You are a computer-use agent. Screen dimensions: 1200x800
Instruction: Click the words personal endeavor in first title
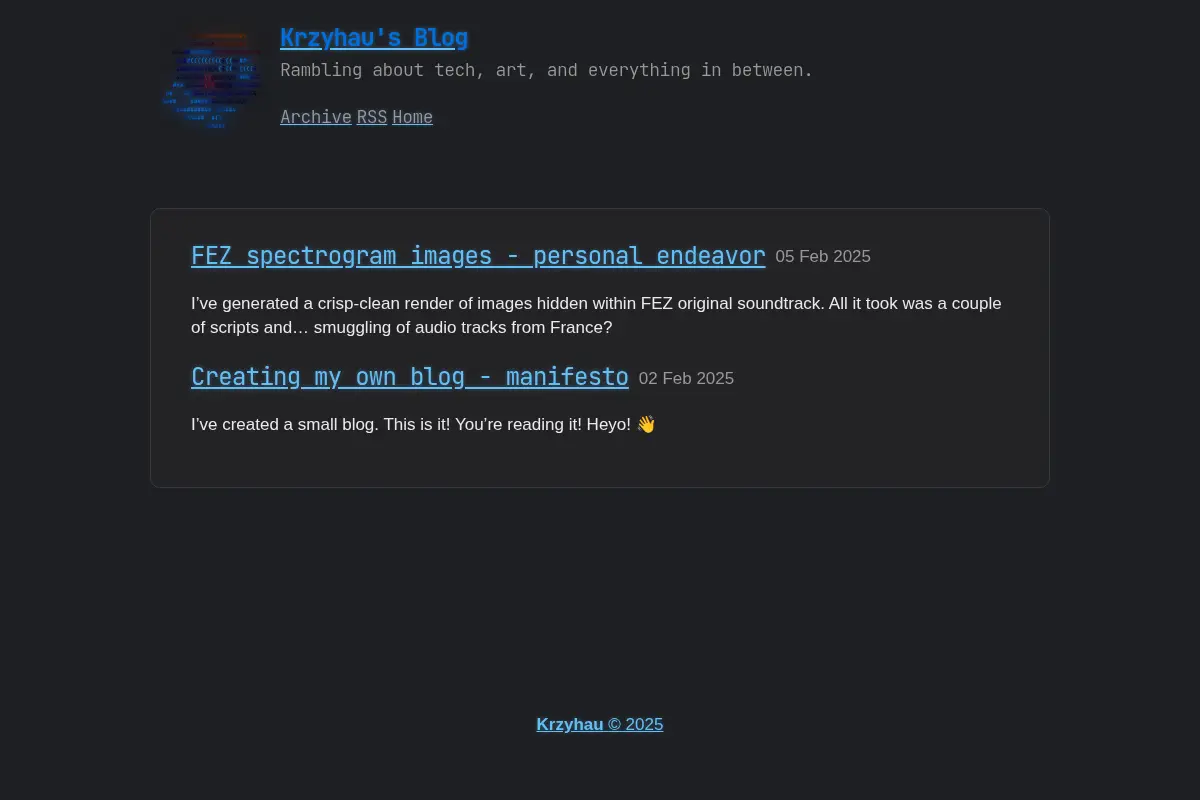tap(649, 256)
